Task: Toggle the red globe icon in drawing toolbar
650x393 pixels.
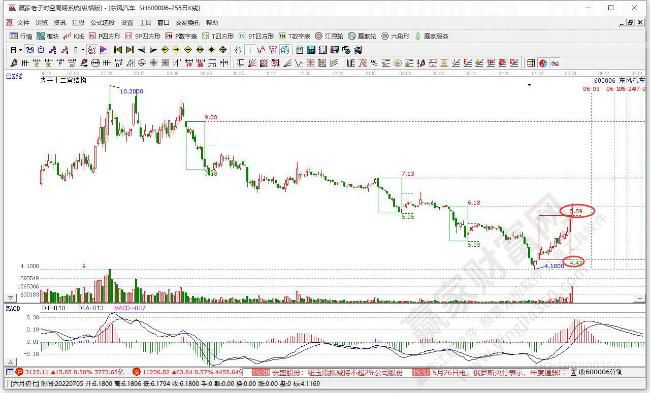Action: pyautogui.click(x=543, y=63)
